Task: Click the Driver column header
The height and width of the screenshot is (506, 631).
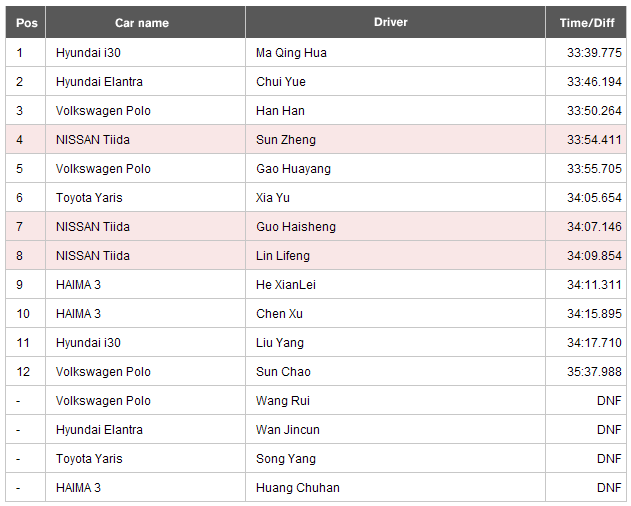Action: coord(395,23)
